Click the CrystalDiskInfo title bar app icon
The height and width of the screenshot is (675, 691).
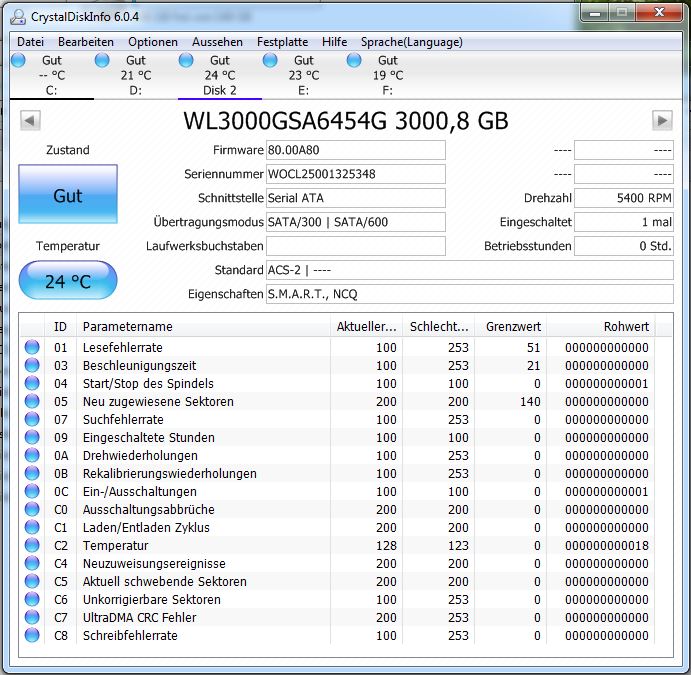point(18,17)
